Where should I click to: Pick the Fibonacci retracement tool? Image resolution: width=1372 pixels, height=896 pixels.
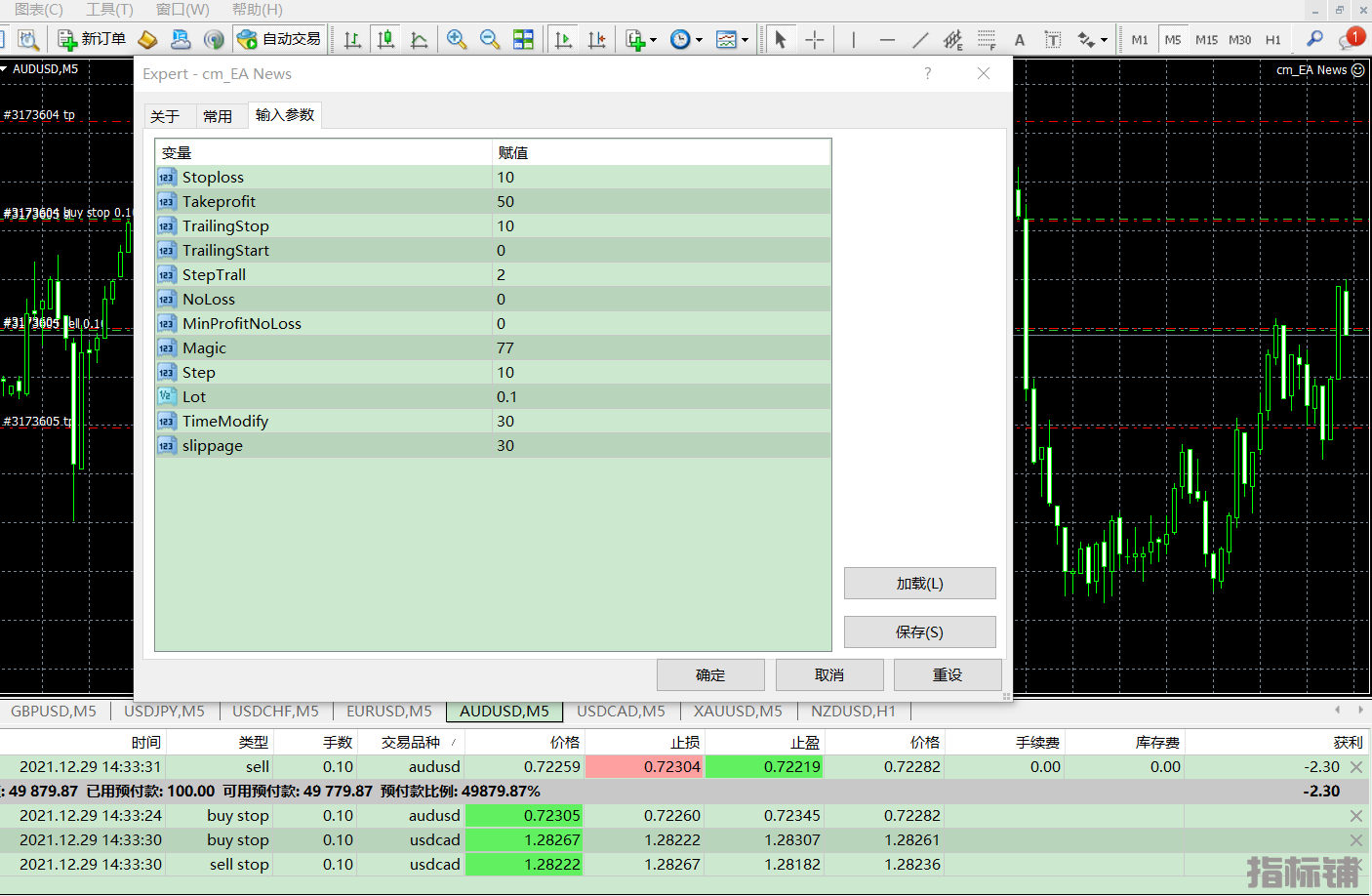click(987, 39)
